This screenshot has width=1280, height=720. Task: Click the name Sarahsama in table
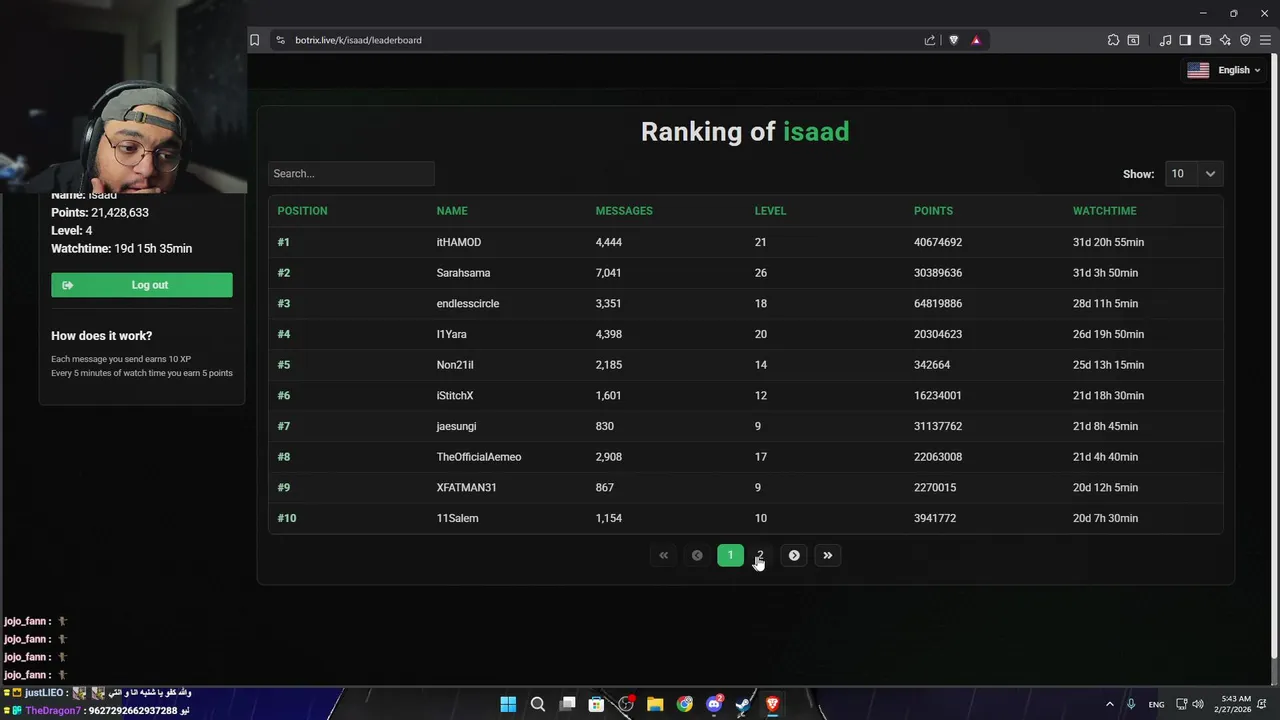(463, 273)
